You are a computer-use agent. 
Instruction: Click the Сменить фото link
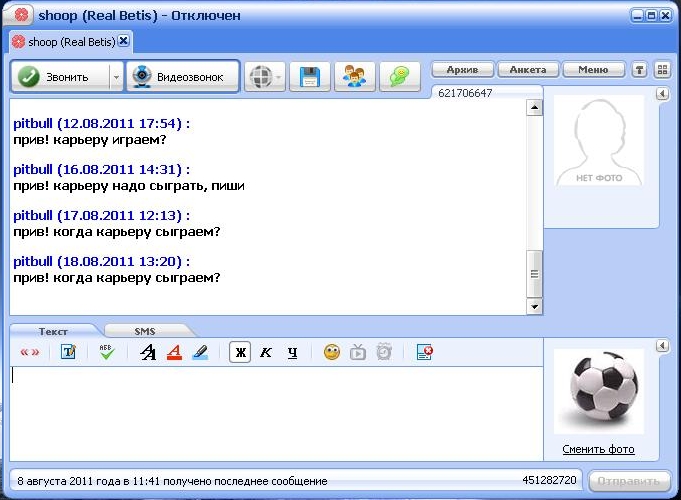point(598,449)
